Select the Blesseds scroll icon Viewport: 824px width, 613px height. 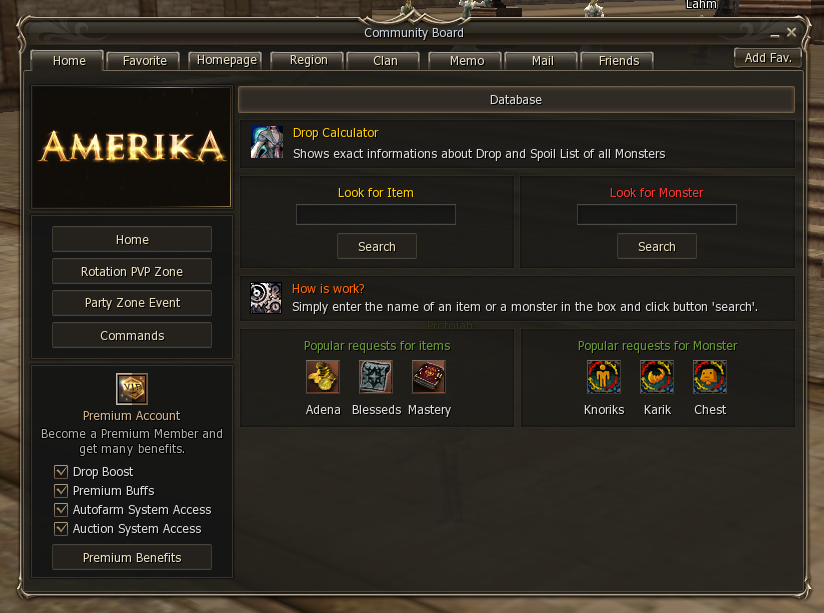[376, 376]
